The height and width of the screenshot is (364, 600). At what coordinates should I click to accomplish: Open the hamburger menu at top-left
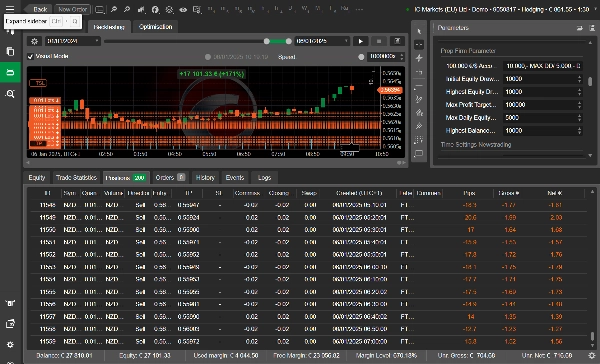click(10, 8)
